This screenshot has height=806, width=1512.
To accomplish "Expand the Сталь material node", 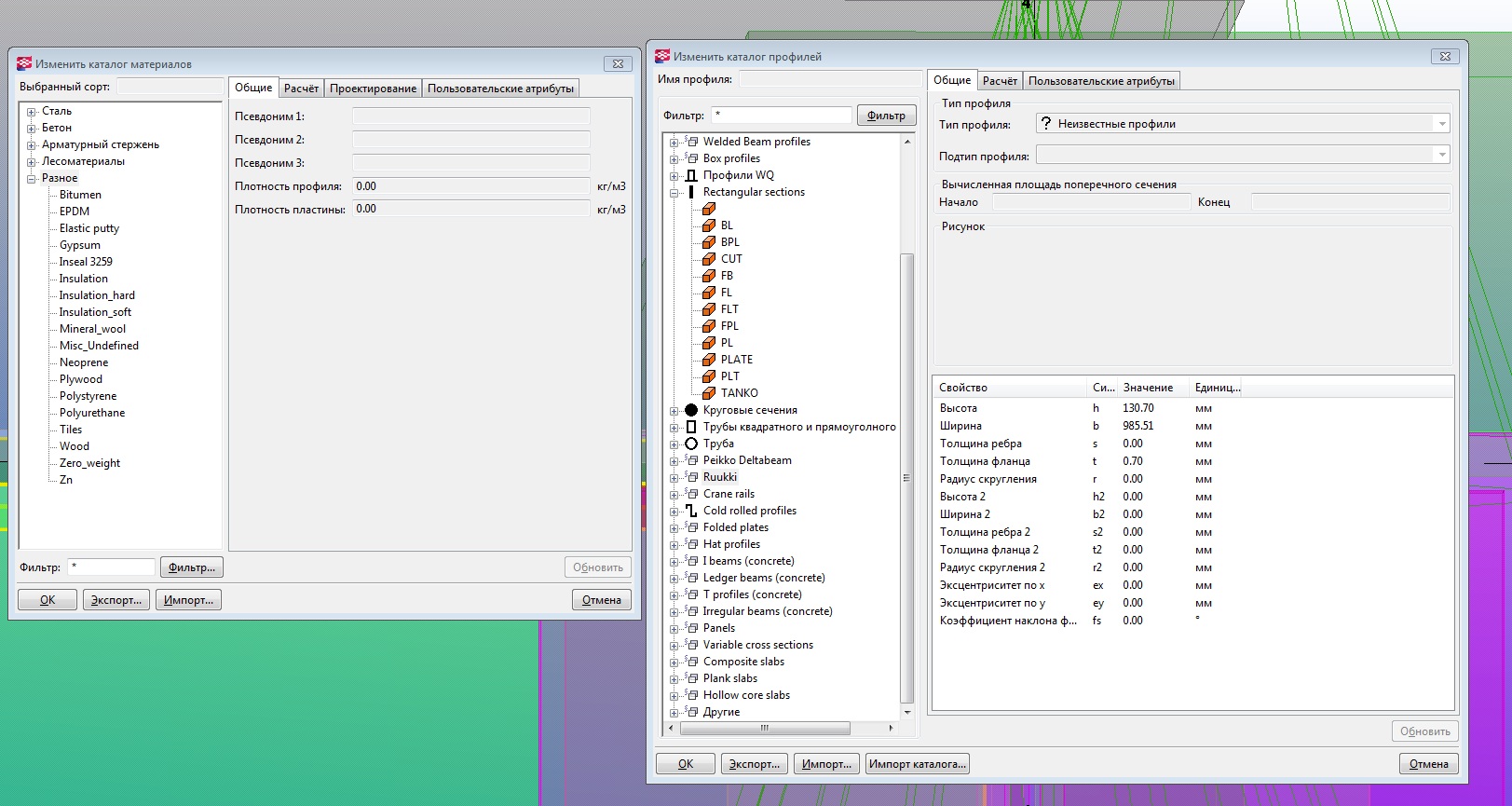I will click(31, 112).
